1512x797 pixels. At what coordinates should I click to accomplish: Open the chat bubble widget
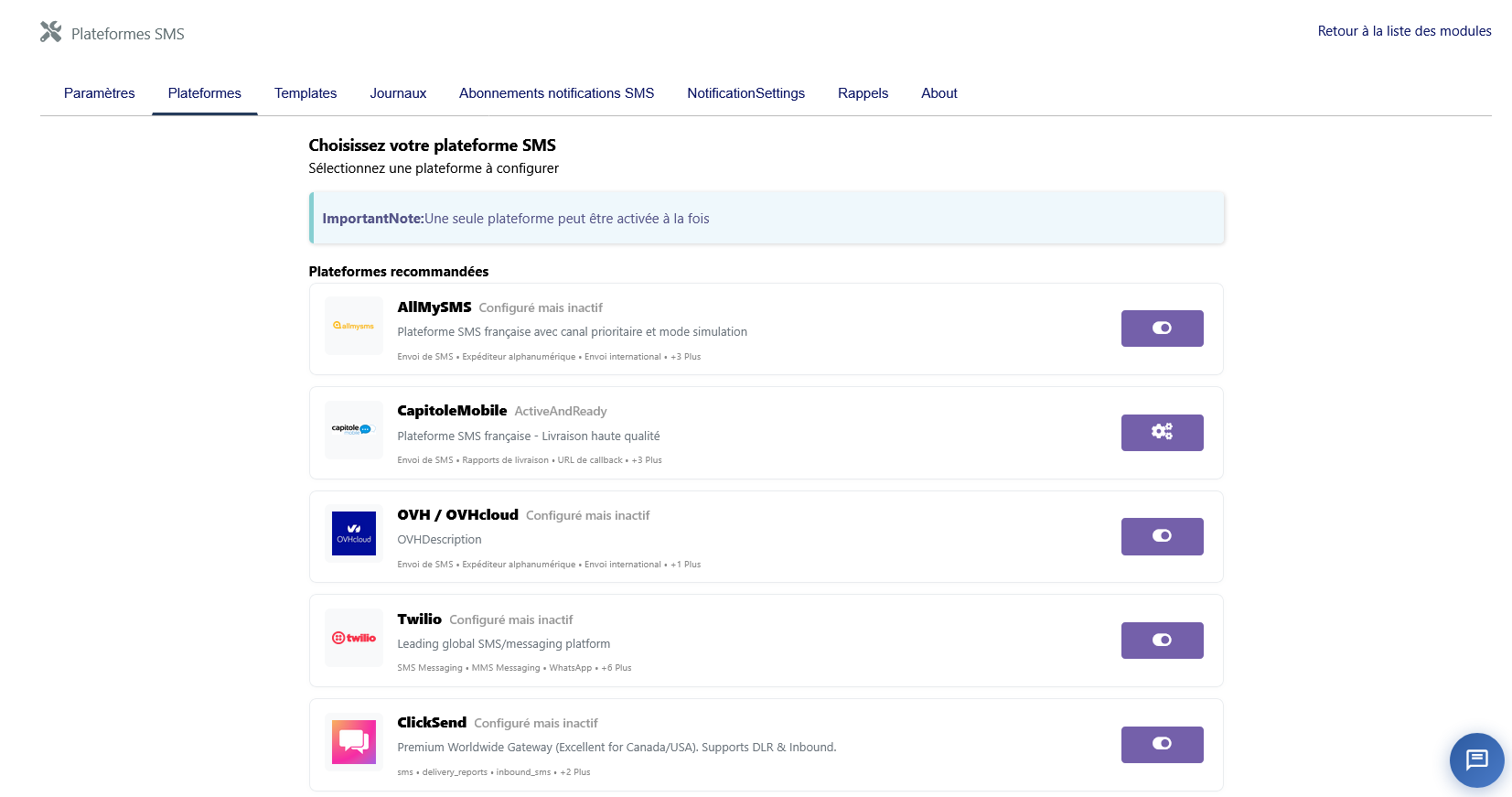click(x=1476, y=759)
